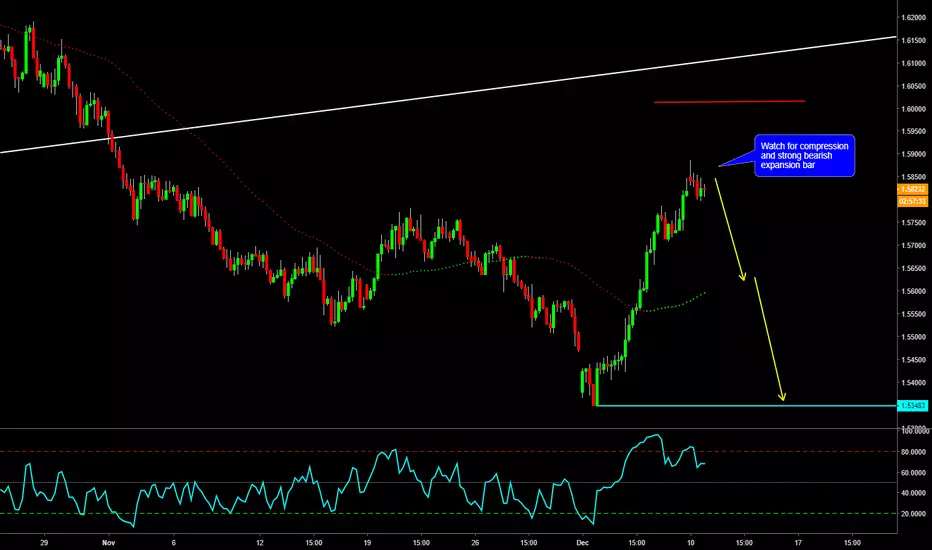The height and width of the screenshot is (550, 932).
Task: Click the oscillator 40.0000 level label
Action: click(x=914, y=493)
